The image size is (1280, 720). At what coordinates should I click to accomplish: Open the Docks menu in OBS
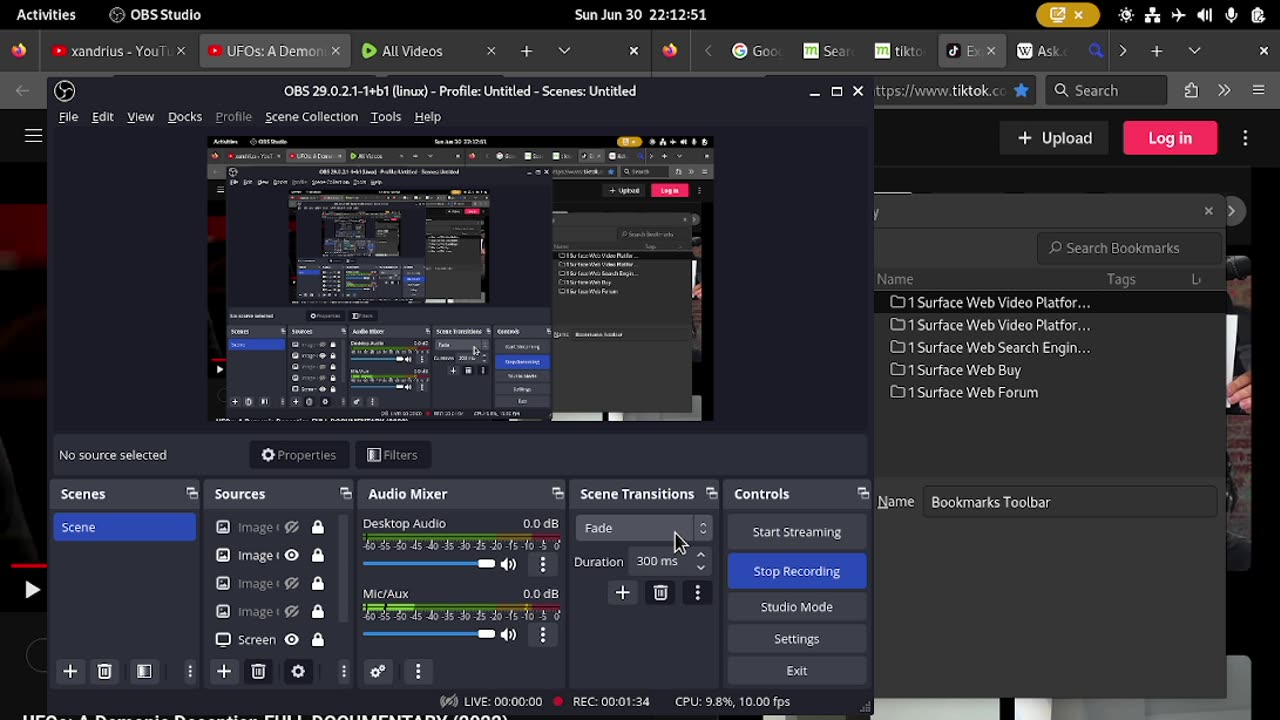tap(185, 117)
